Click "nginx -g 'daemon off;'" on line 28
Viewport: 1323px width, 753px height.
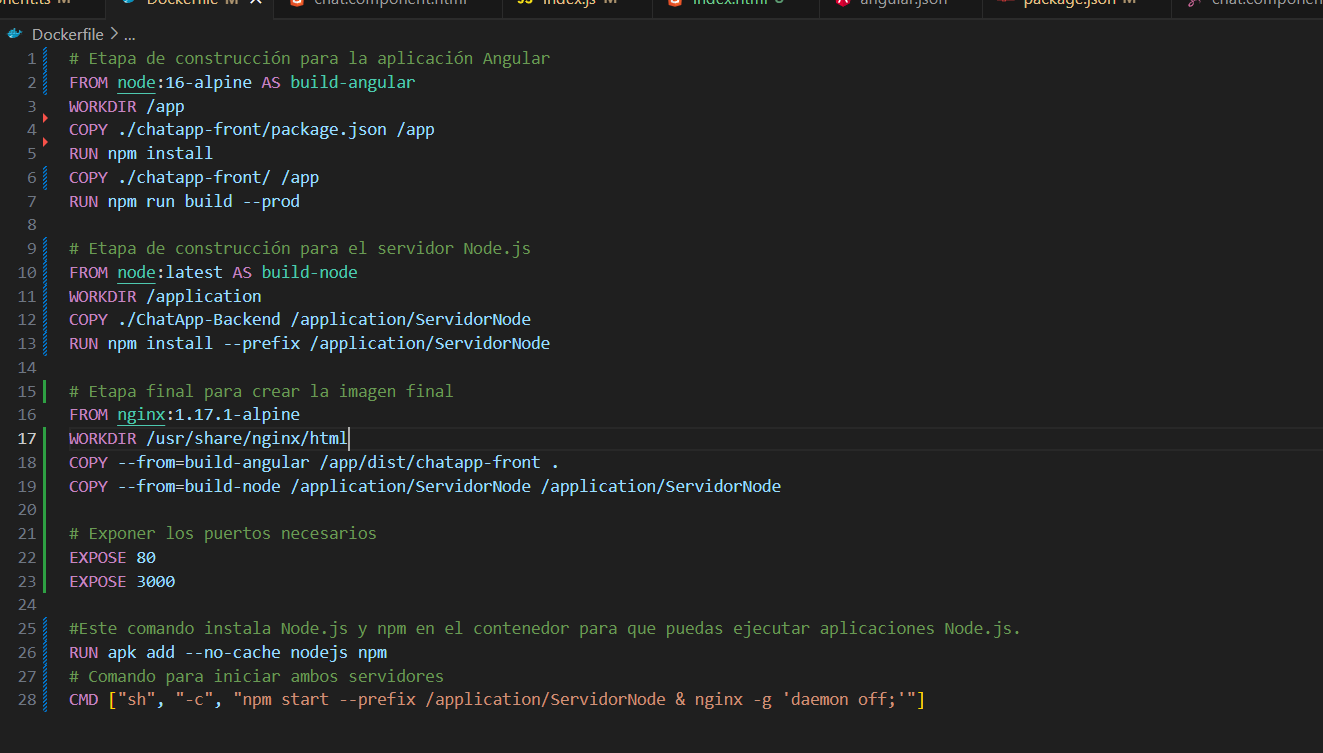[801, 700]
